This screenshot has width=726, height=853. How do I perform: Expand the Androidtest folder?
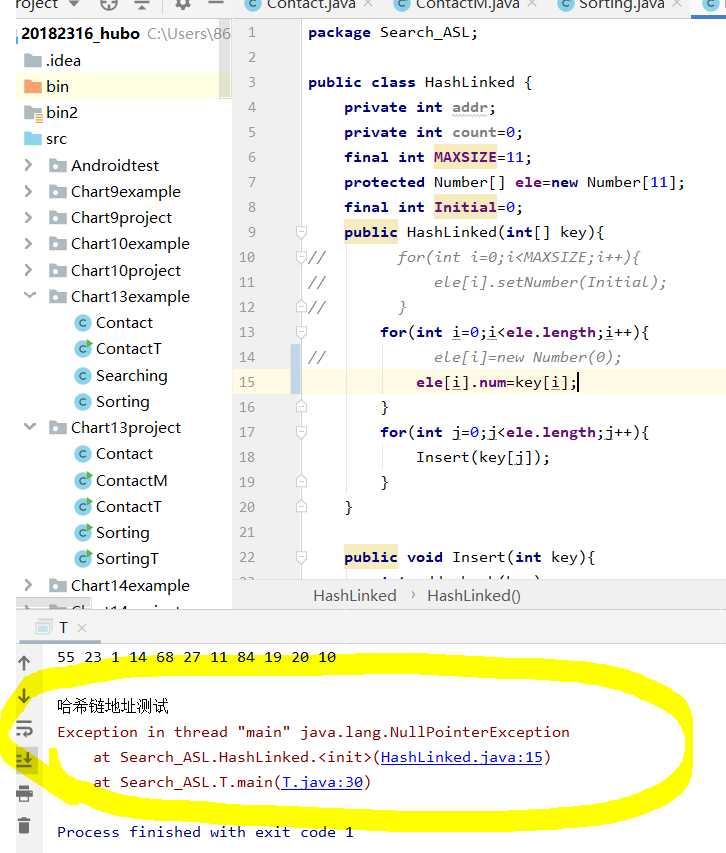point(28,165)
